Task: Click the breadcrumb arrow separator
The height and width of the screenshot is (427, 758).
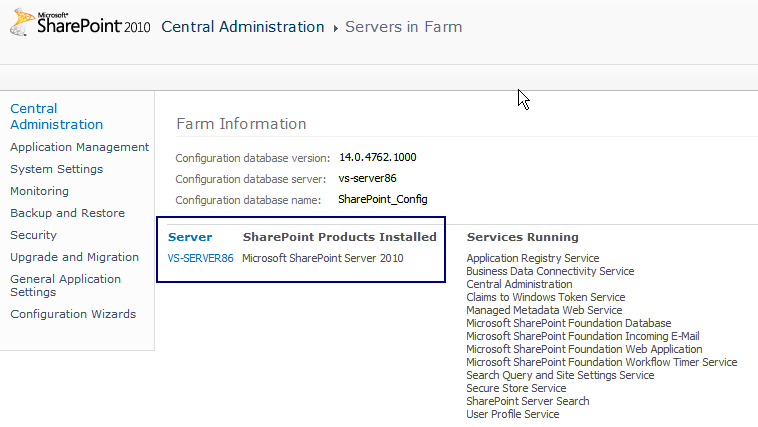Action: (x=335, y=29)
